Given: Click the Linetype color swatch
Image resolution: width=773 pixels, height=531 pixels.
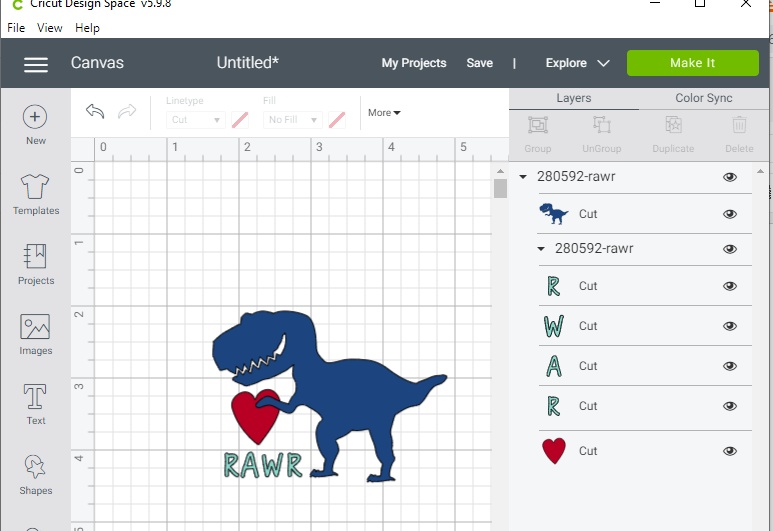Looking at the screenshot, I should coord(240,120).
